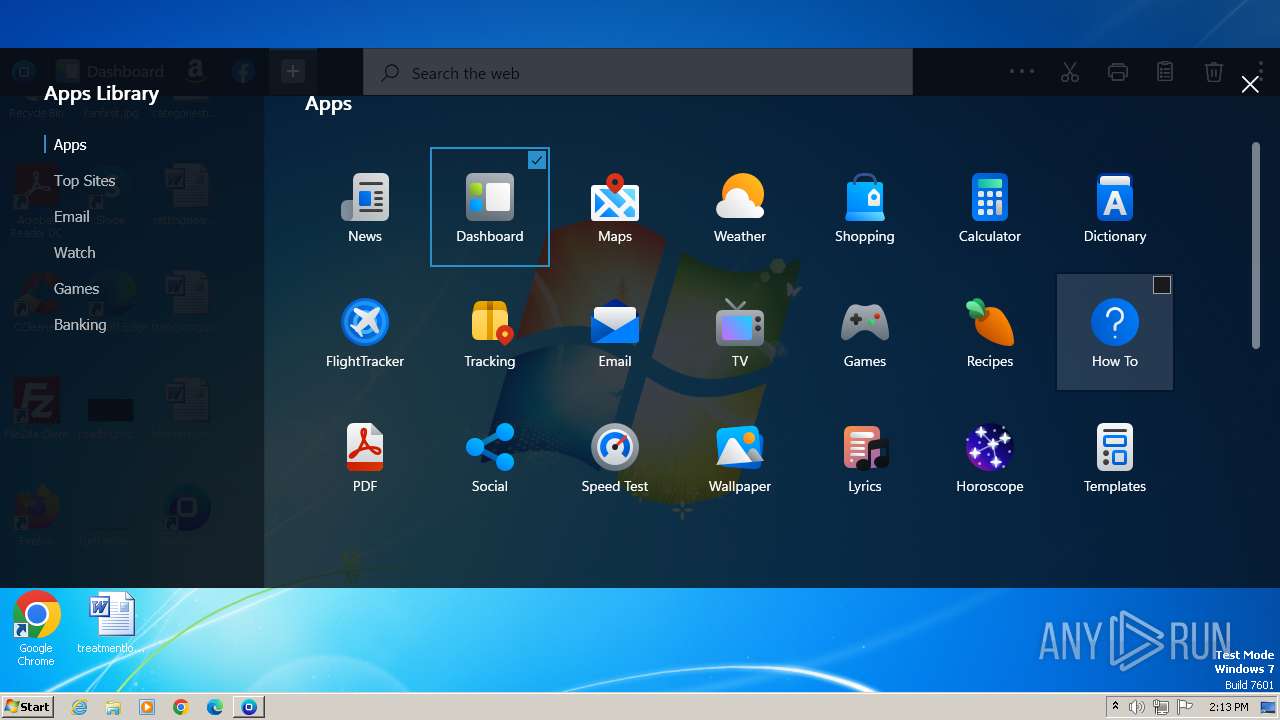This screenshot has width=1280, height=720.
Task: Click the taskbar clock 2:13 PM
Action: pyautogui.click(x=1228, y=707)
